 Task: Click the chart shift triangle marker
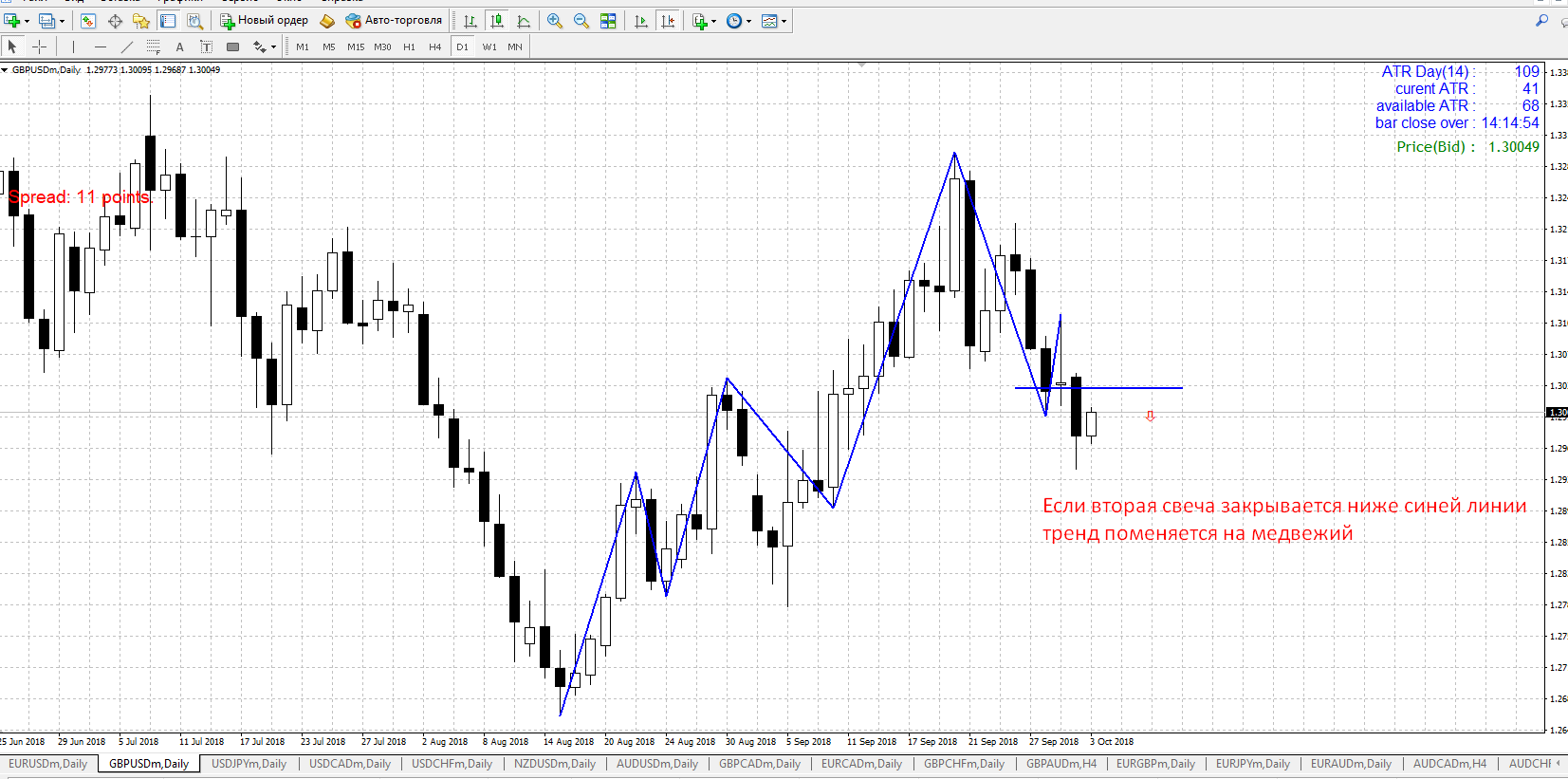[x=861, y=64]
